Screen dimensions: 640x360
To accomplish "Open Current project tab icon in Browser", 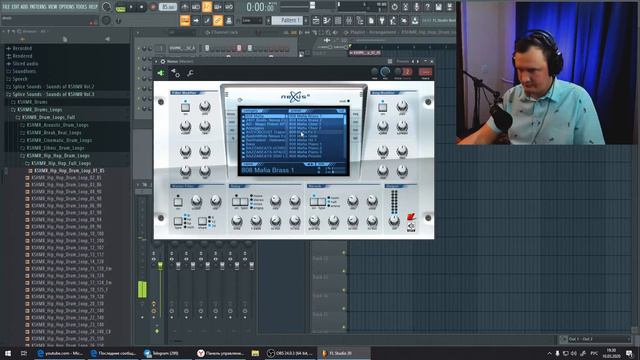I will (65, 39).
